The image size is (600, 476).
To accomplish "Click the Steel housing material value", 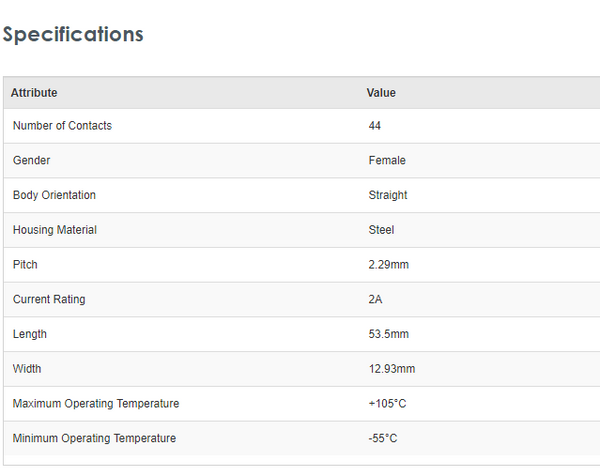I will [381, 230].
